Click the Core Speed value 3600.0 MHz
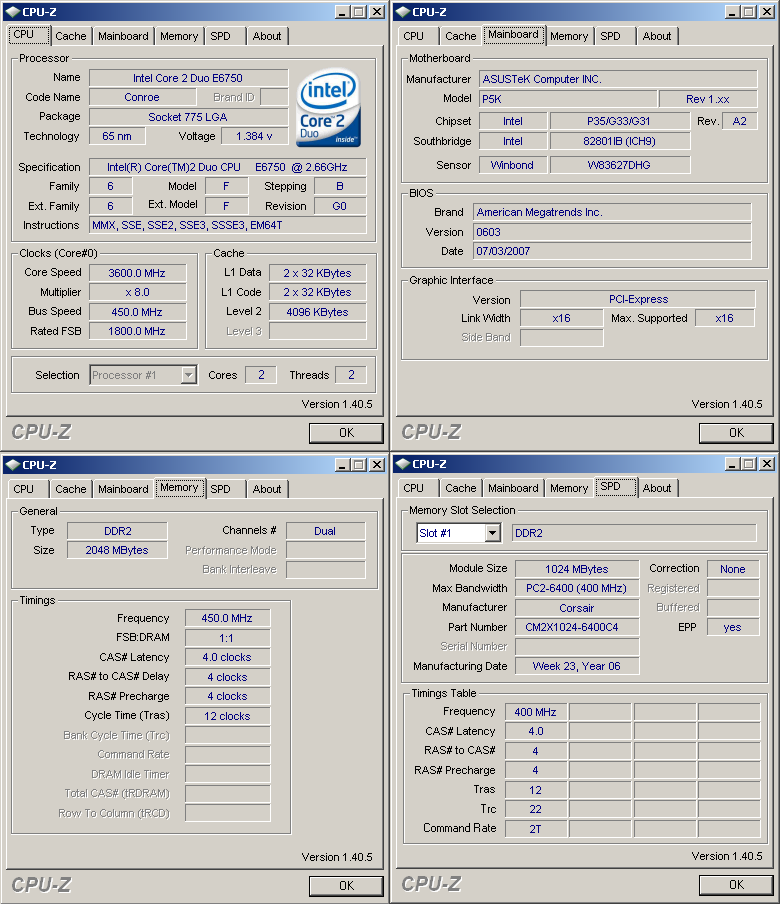The height and width of the screenshot is (904, 780). [x=137, y=273]
